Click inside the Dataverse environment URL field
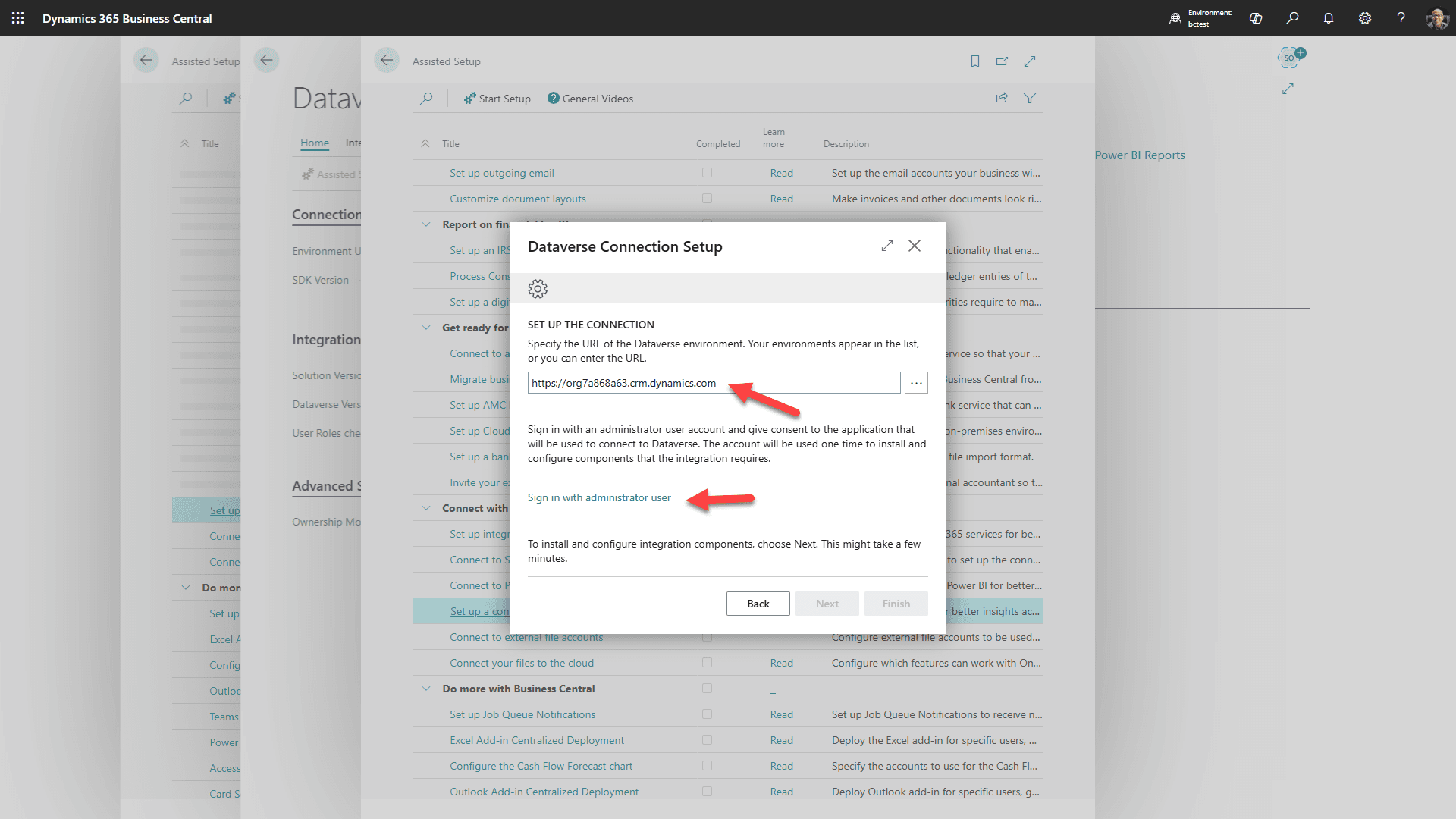The height and width of the screenshot is (819, 1456). coord(682,382)
